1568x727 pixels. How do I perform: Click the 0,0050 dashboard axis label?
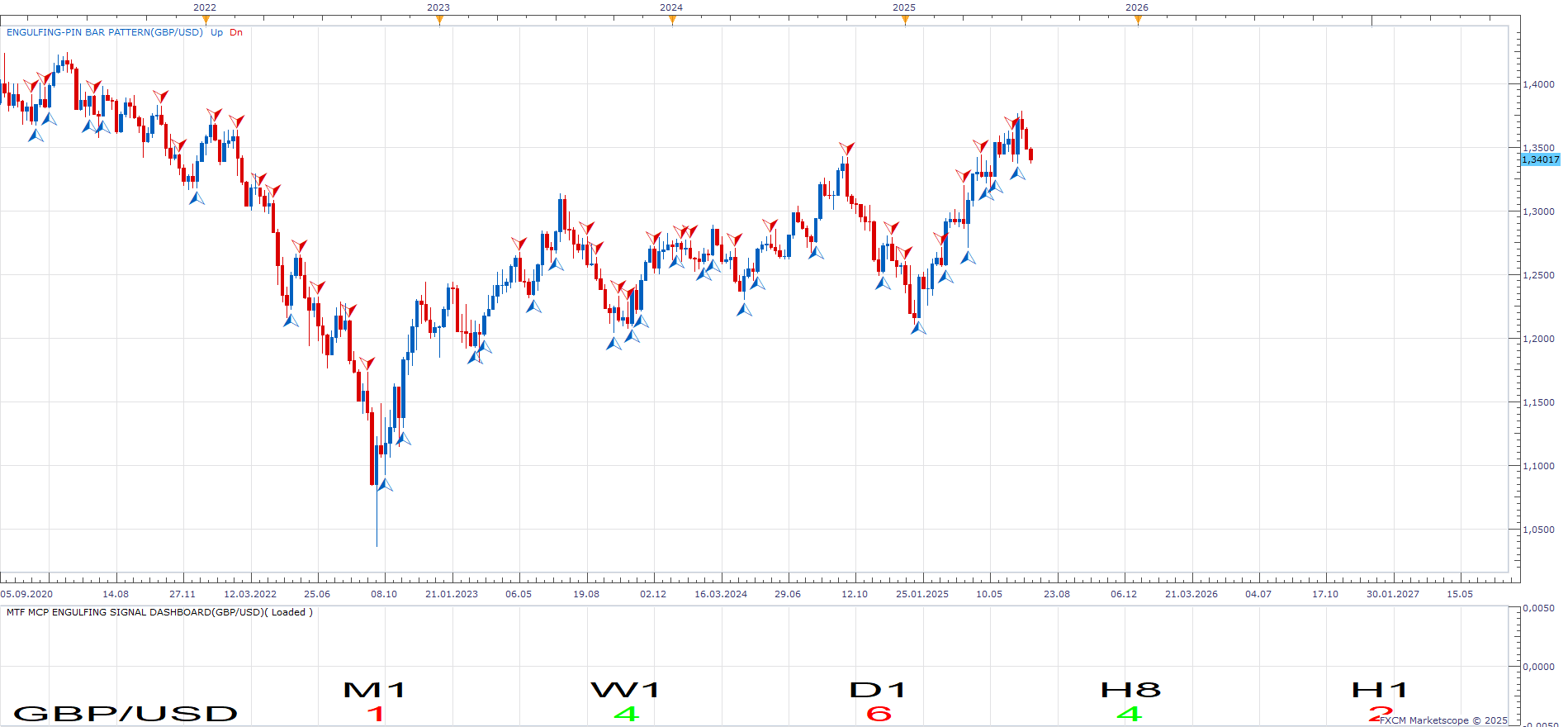1538,608
